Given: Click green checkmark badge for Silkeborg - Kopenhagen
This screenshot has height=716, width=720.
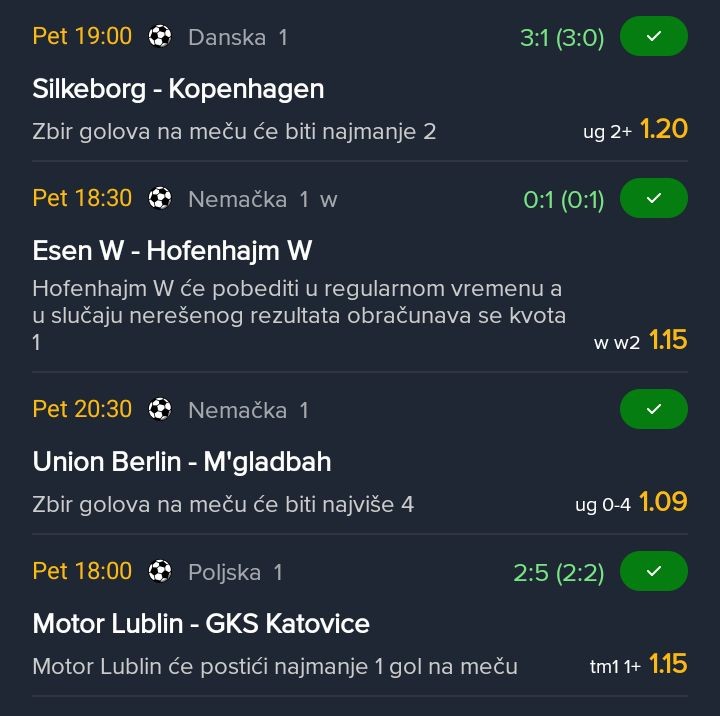Looking at the screenshot, I should point(654,37).
